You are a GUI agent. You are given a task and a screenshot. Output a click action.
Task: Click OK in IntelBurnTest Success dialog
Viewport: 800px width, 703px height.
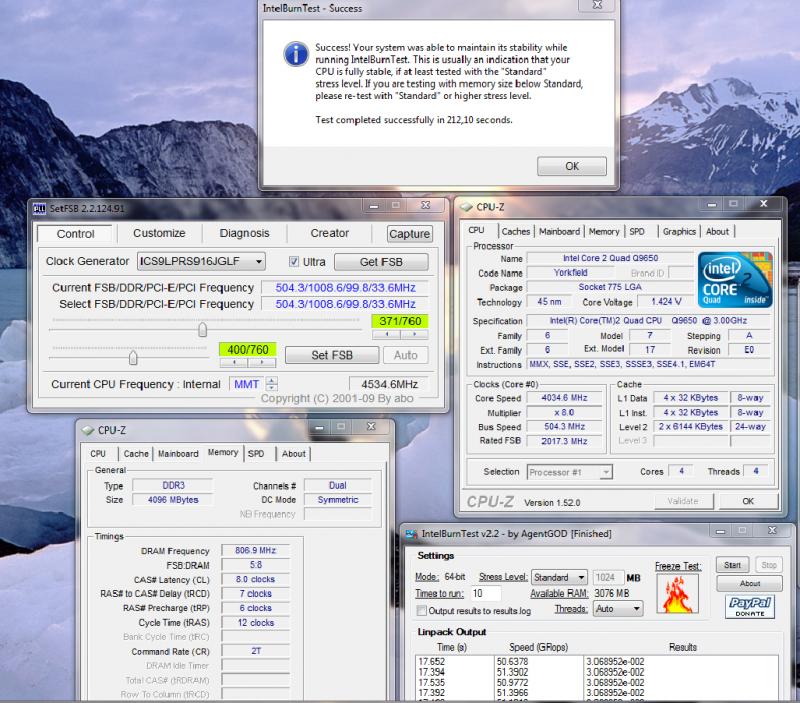click(571, 166)
